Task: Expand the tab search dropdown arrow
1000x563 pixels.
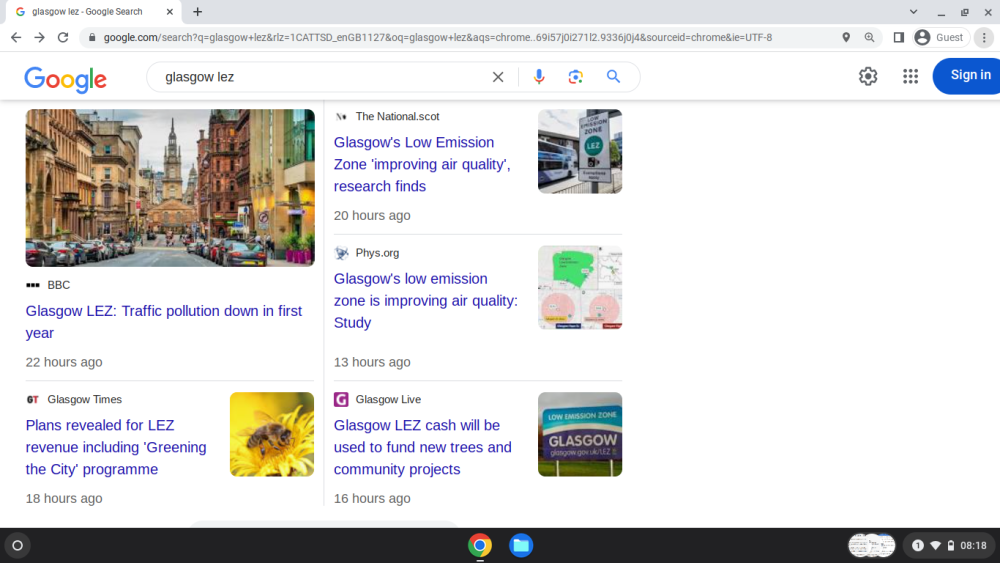Action: (x=913, y=11)
